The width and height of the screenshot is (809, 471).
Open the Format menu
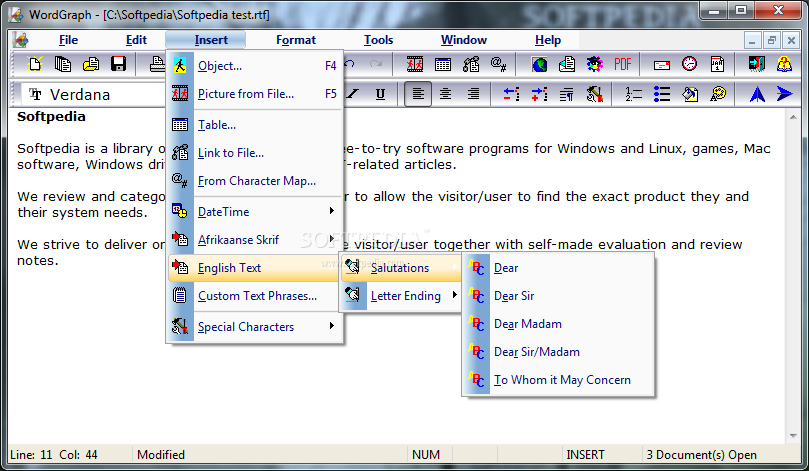[x=296, y=40]
